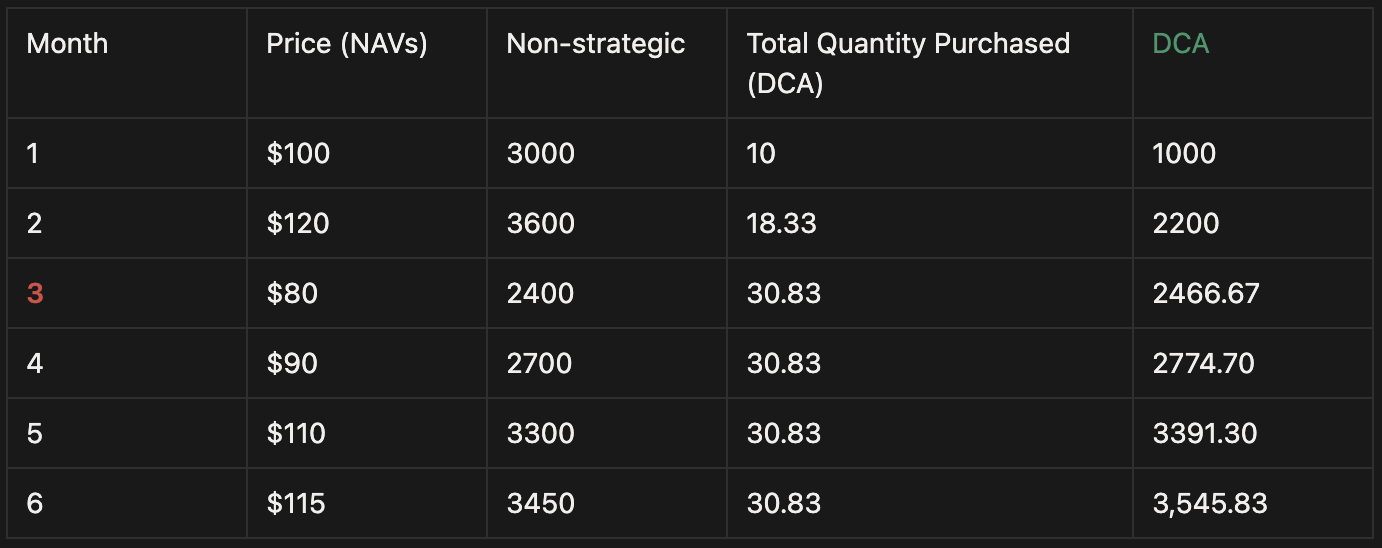Click the $120 price cell

tap(298, 223)
